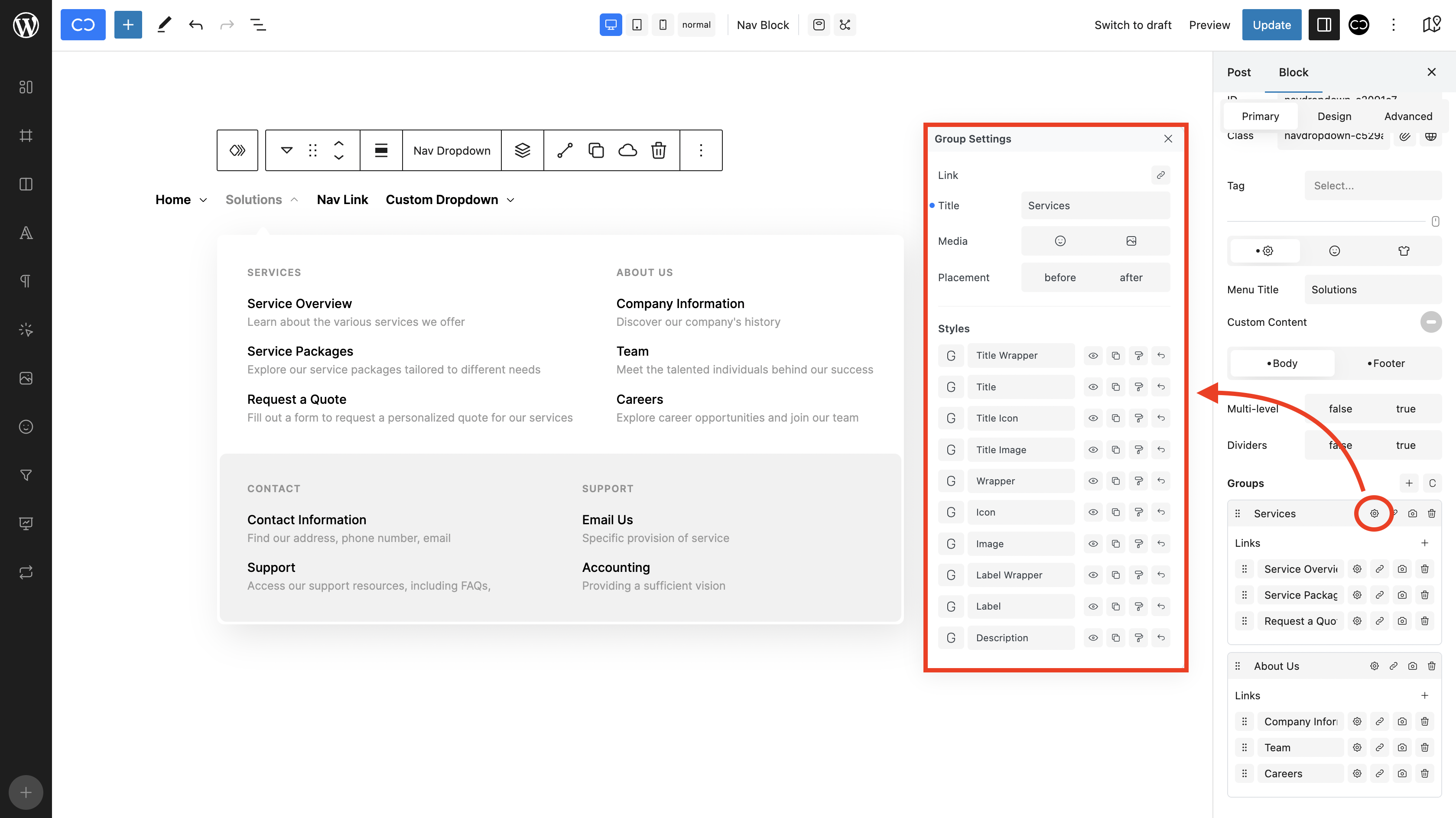
Task: Delete the Team link with trash icon
Action: pos(1424,747)
